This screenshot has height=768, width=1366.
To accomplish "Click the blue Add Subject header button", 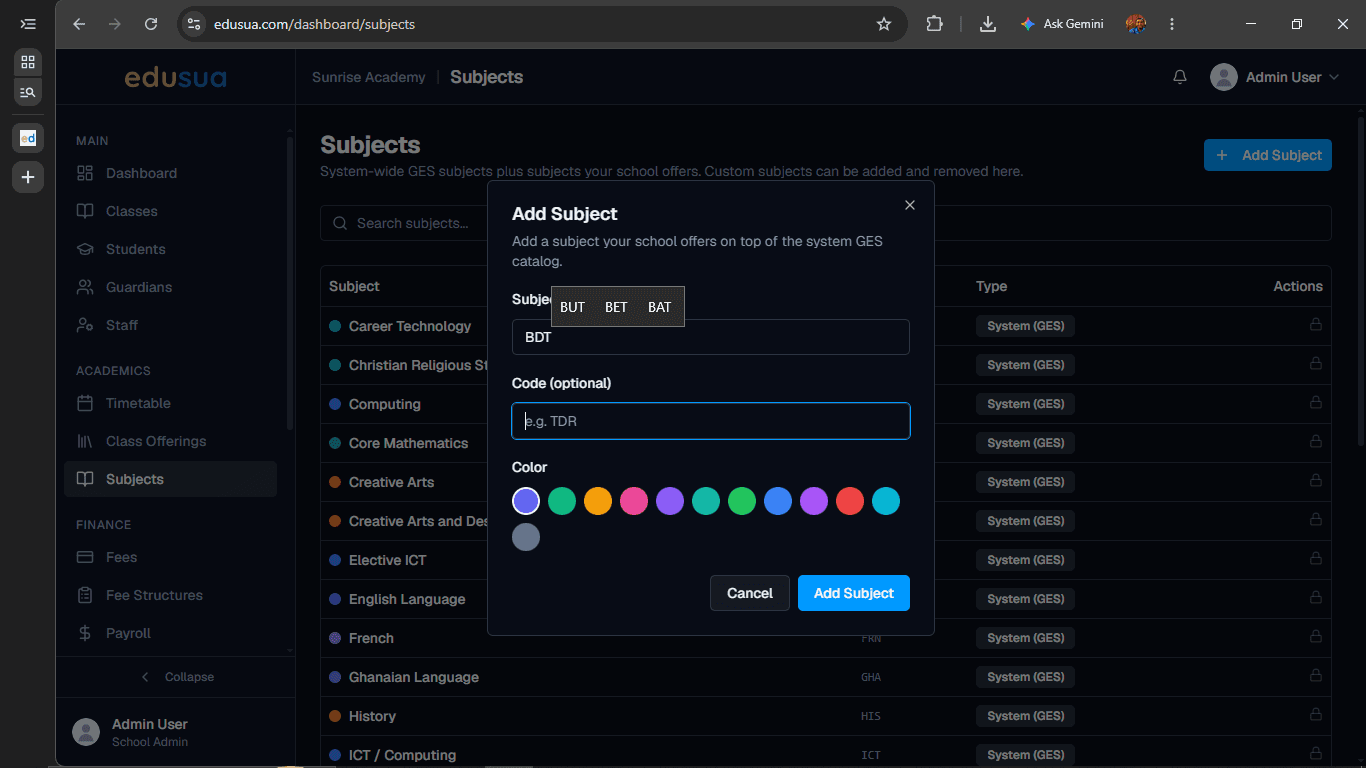I will [x=1268, y=155].
